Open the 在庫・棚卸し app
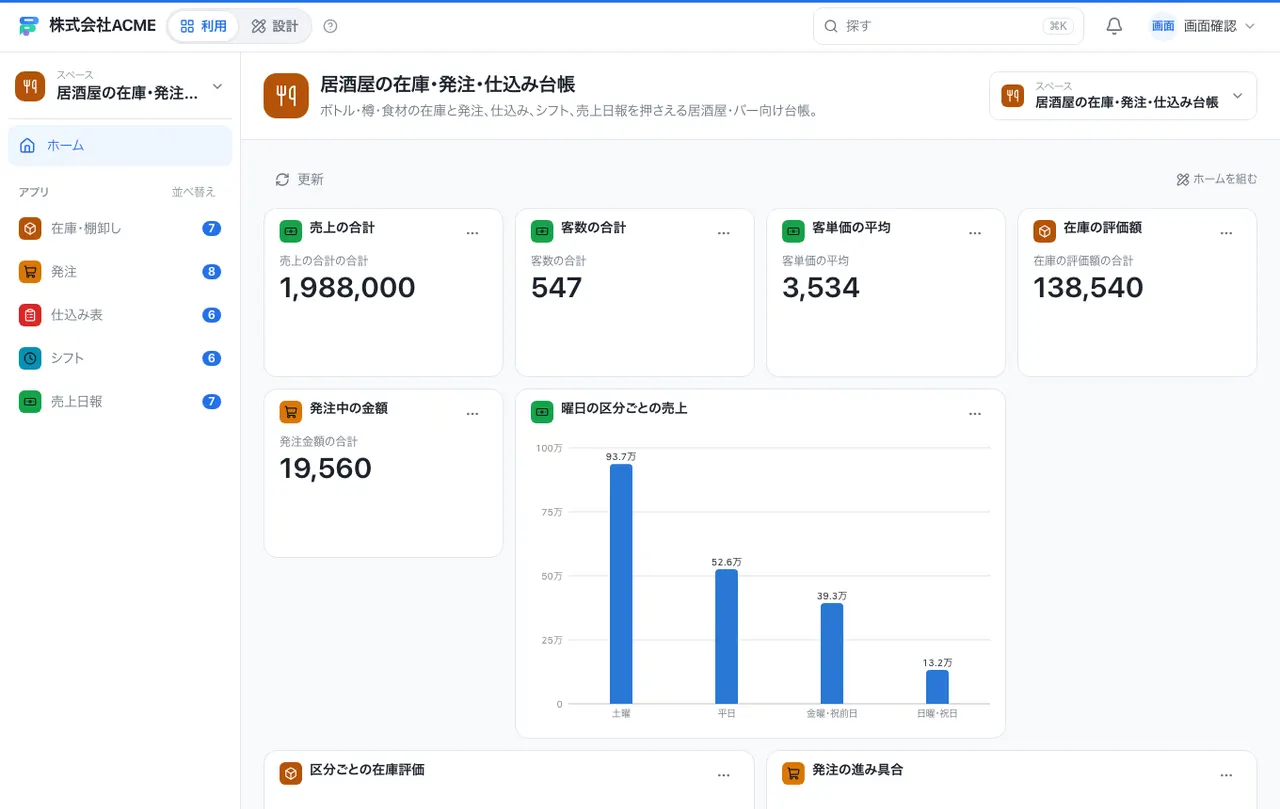 pyautogui.click(x=120, y=228)
